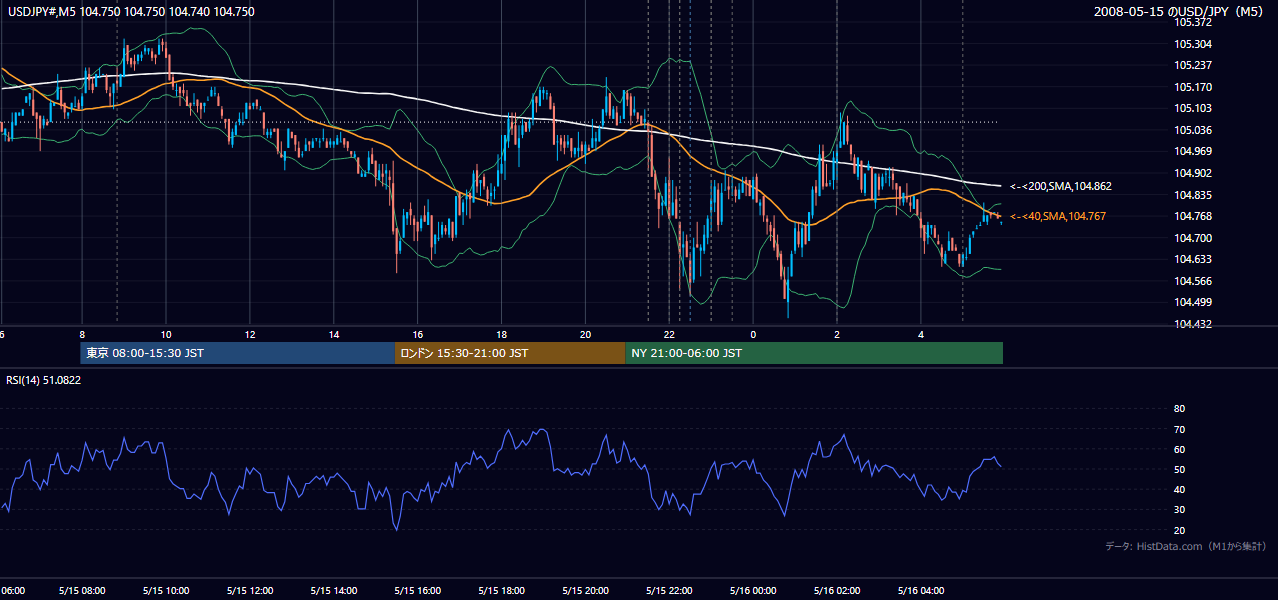1278x600 pixels.
Task: Click price axis label 105.170
Action: point(1194,87)
